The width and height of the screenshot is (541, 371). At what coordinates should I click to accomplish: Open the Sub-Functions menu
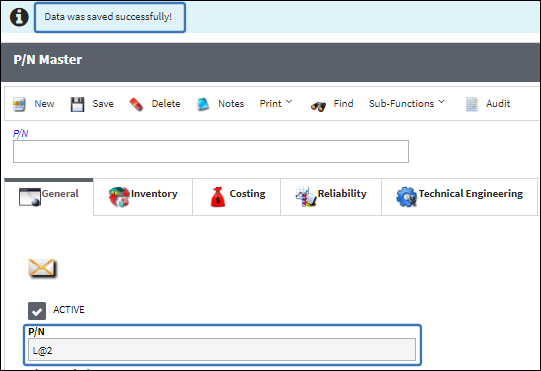407,104
